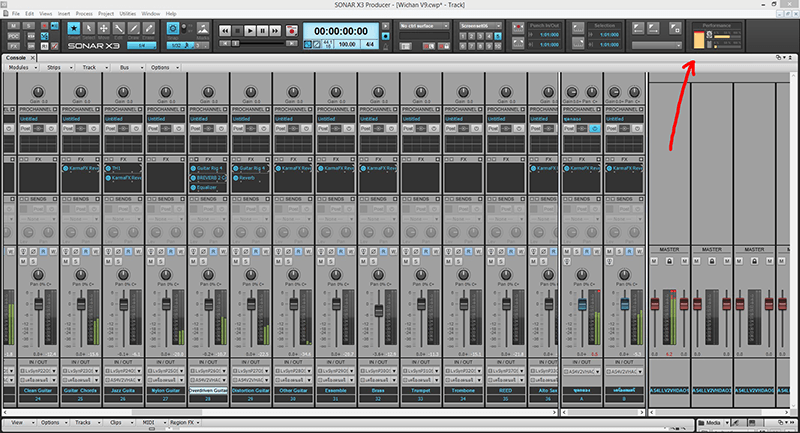Open the Screenset selector dropdown

coord(480,26)
